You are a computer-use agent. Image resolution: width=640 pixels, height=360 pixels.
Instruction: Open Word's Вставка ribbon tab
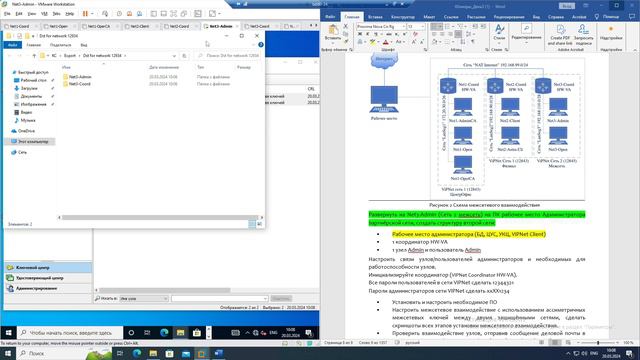[x=375, y=17]
